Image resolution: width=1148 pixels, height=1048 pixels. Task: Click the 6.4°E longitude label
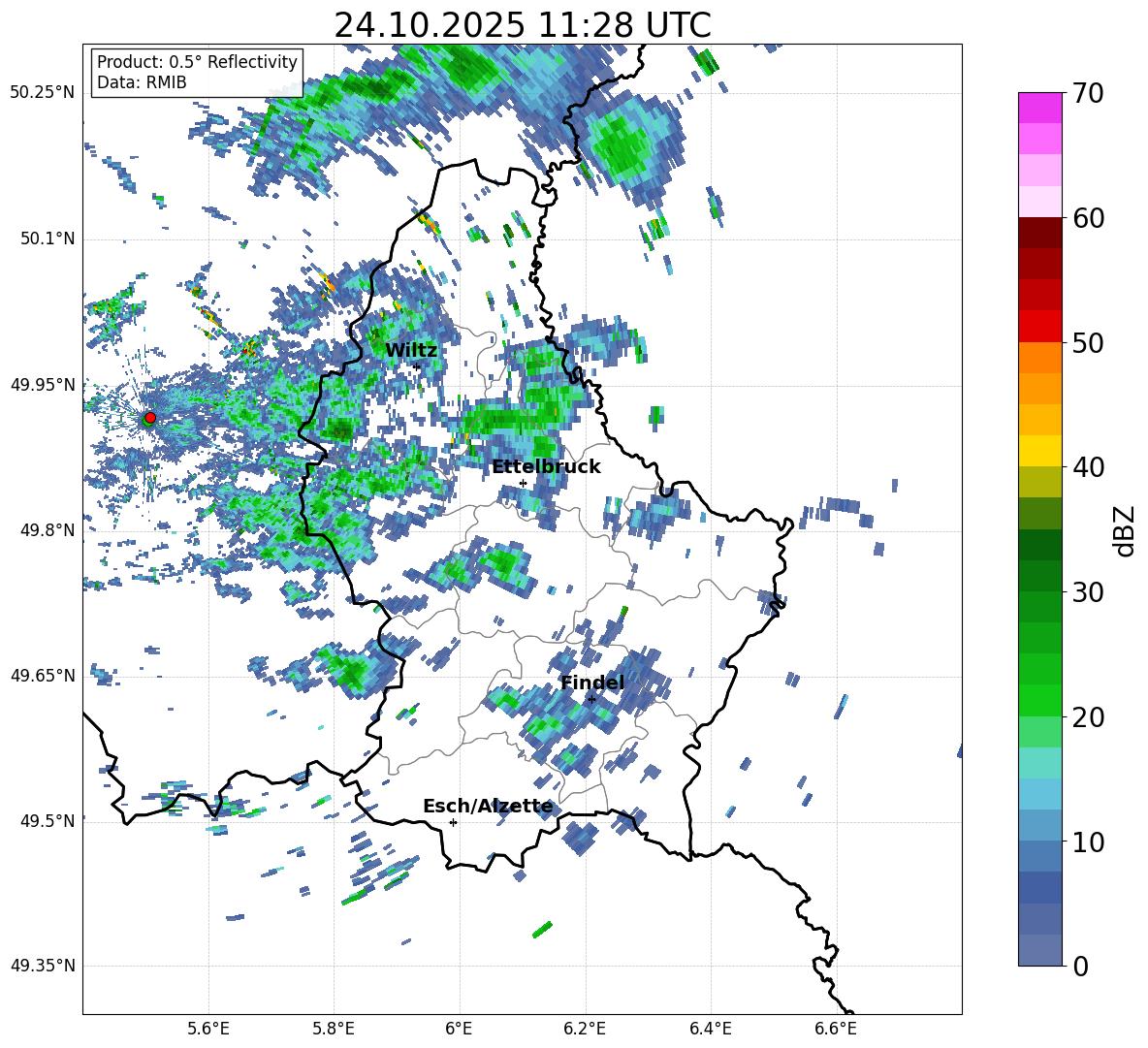pos(710,1029)
